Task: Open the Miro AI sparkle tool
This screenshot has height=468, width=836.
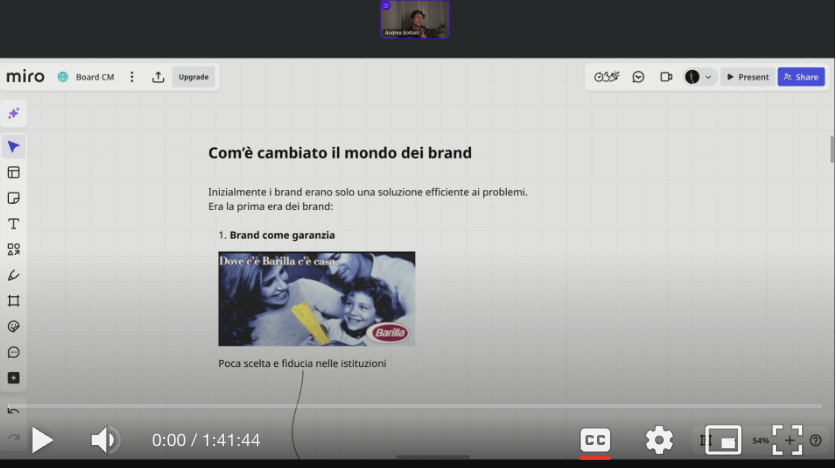Action: pyautogui.click(x=14, y=114)
